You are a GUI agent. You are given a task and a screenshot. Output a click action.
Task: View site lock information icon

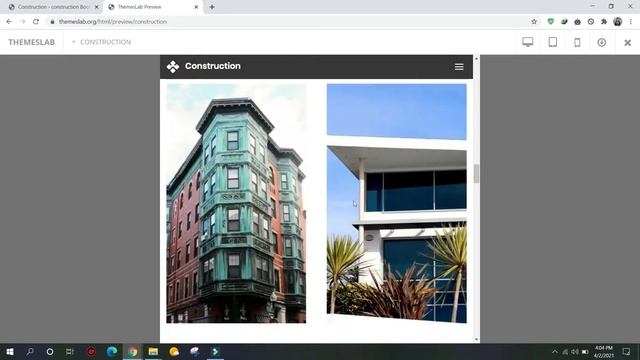tap(52, 22)
